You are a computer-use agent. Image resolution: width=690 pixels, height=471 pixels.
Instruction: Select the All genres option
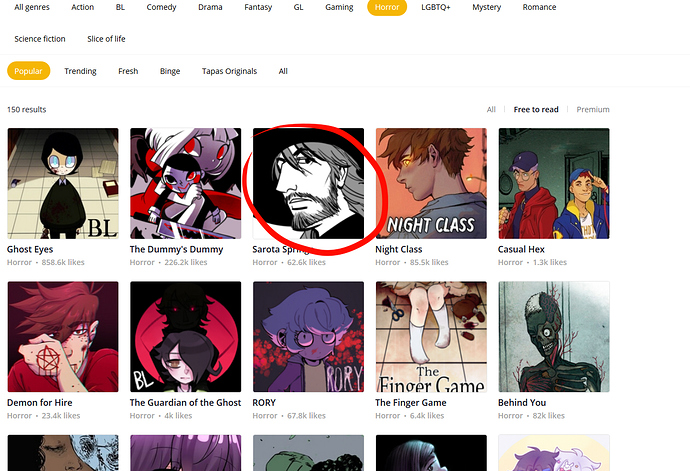[33, 7]
